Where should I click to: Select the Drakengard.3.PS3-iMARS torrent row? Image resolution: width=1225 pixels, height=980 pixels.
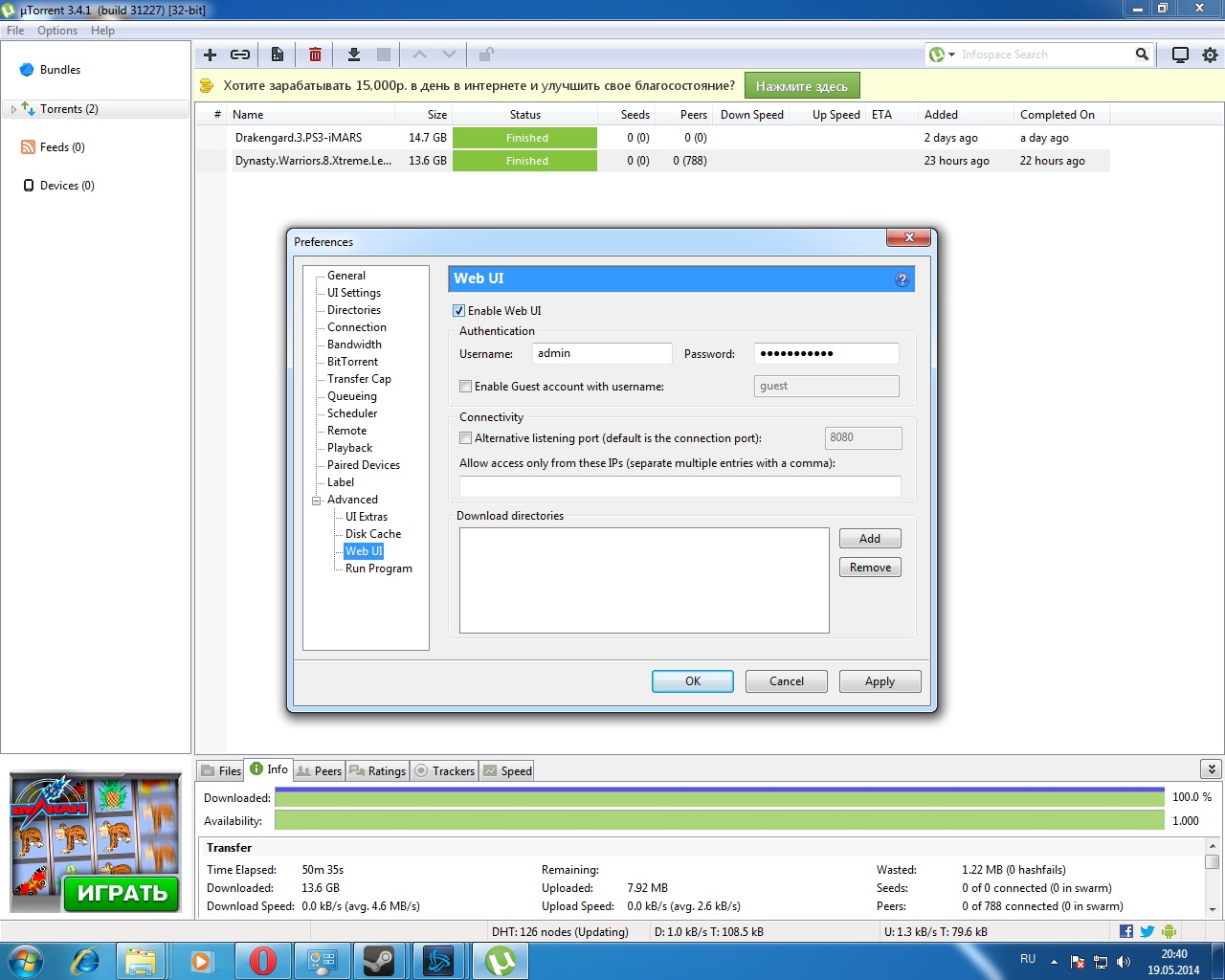pyautogui.click(x=654, y=138)
